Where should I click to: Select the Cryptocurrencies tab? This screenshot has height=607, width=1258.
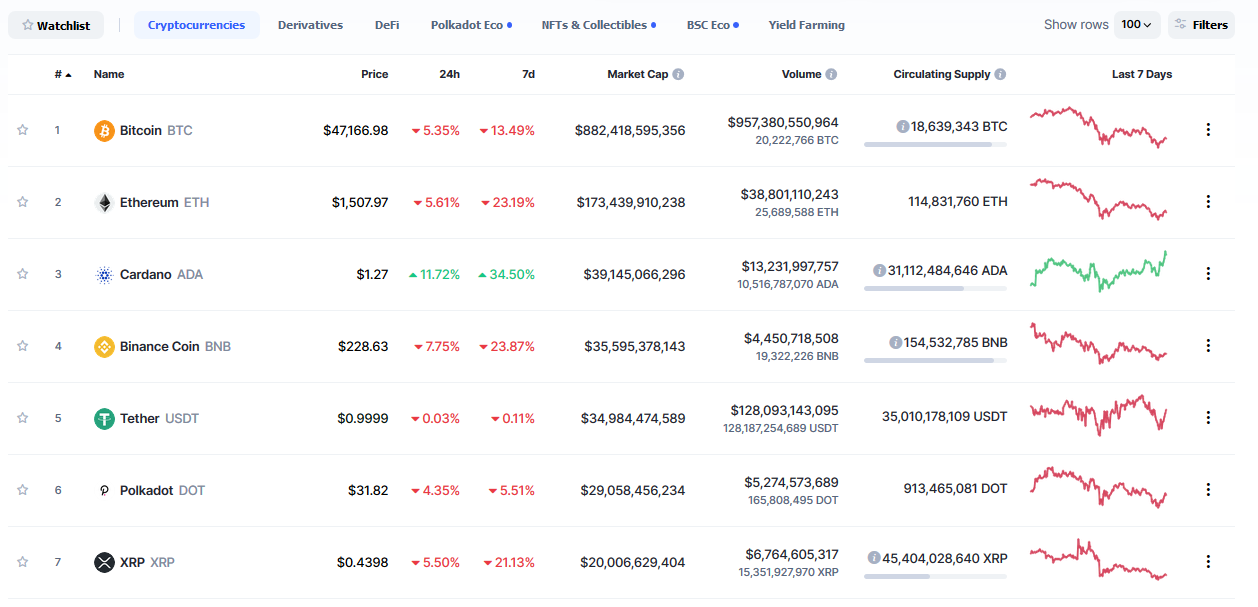(196, 25)
